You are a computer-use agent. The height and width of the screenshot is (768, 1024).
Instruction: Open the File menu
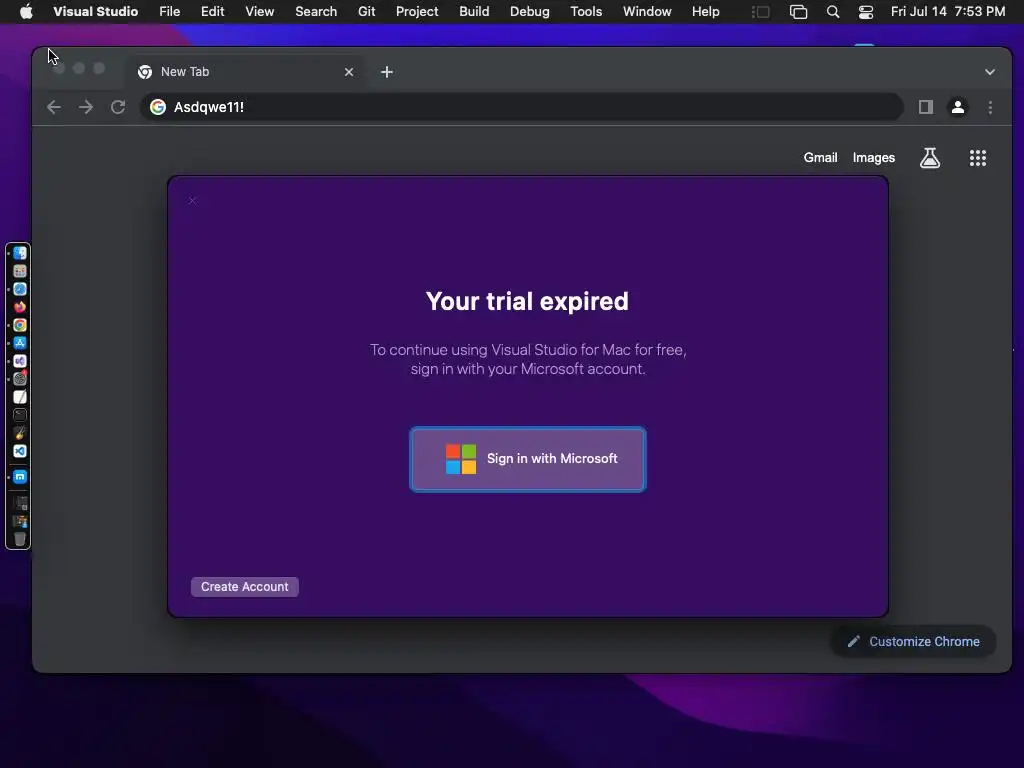click(170, 12)
